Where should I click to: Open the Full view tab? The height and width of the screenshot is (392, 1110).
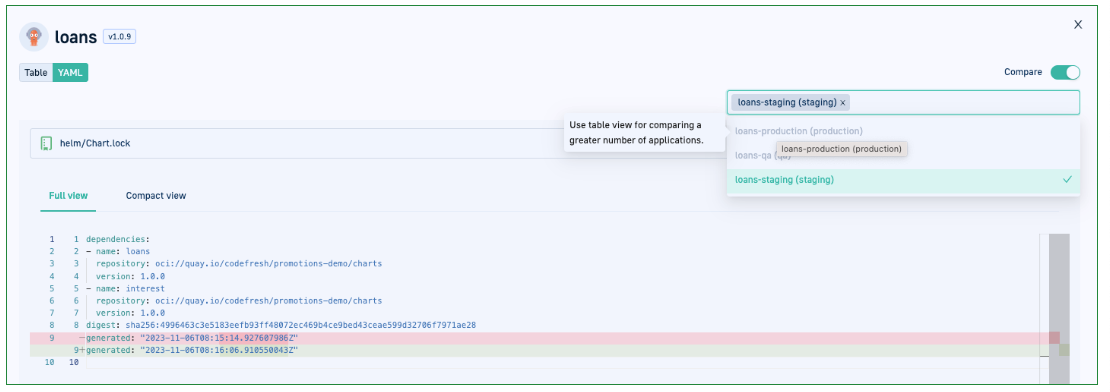(x=68, y=196)
